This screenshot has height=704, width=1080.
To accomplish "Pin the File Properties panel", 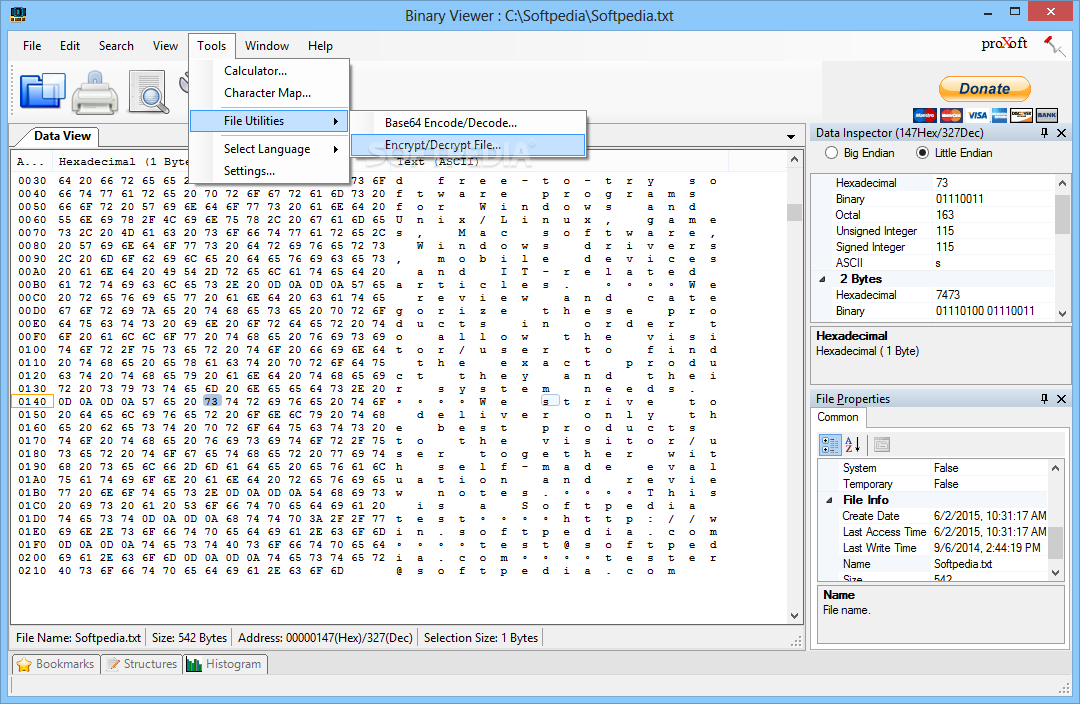I will point(1044,399).
